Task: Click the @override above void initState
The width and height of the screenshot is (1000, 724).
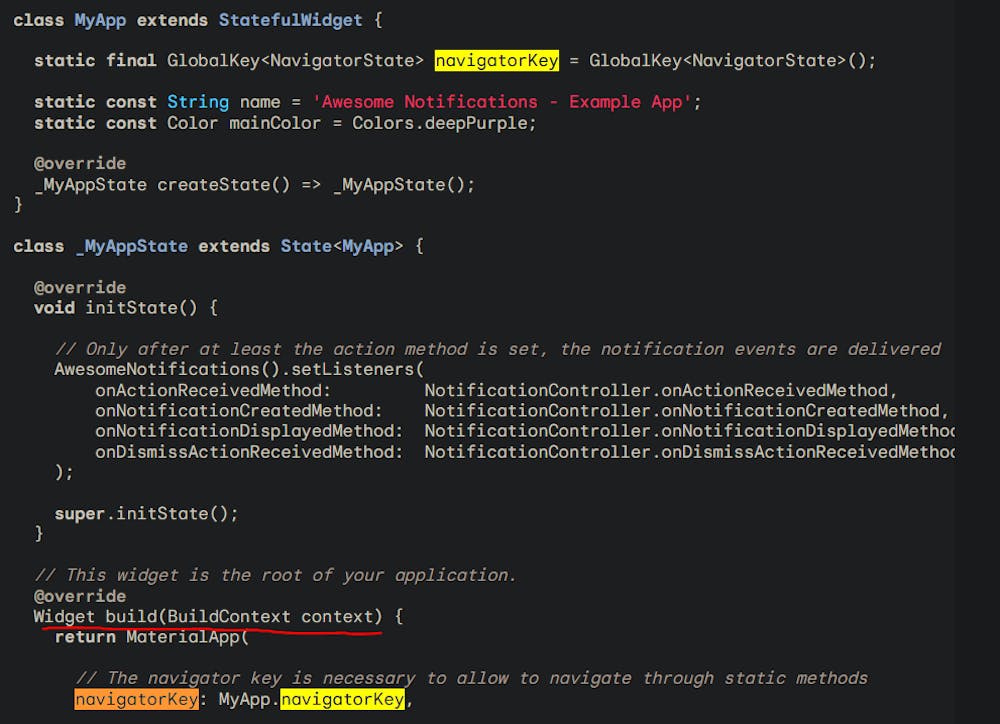Action: tap(80, 288)
